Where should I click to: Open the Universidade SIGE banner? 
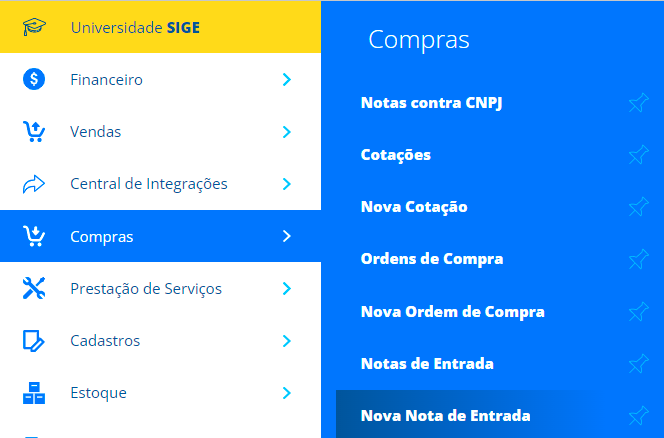(160, 27)
